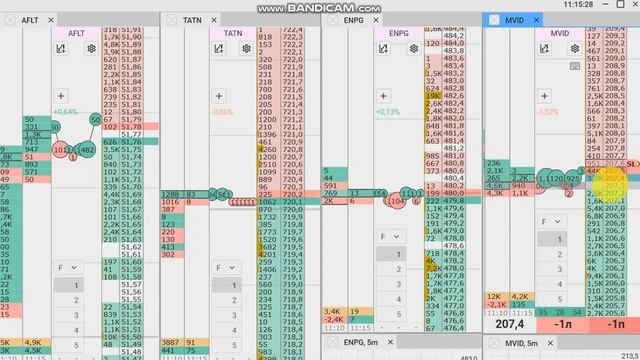
Task: Close the ENPG tab
Action: 376,20
